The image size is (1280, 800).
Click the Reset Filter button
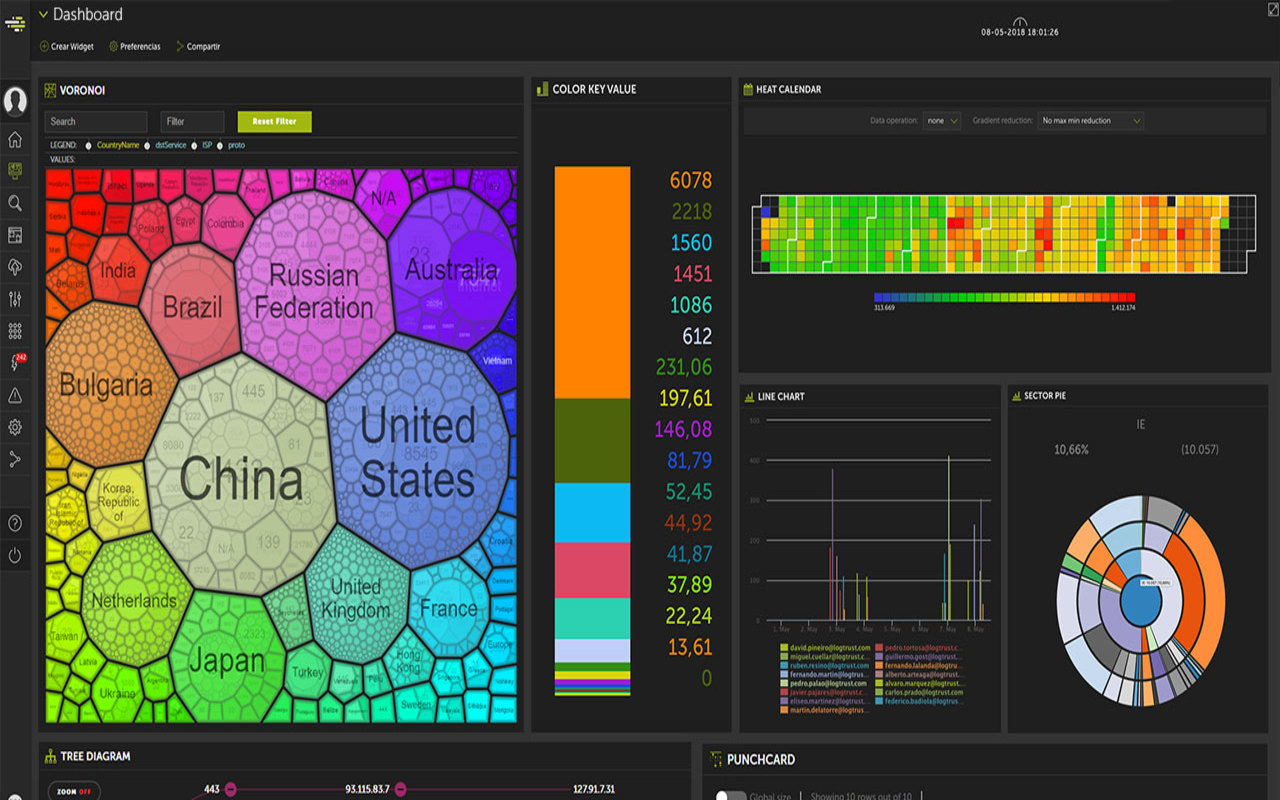(x=274, y=121)
